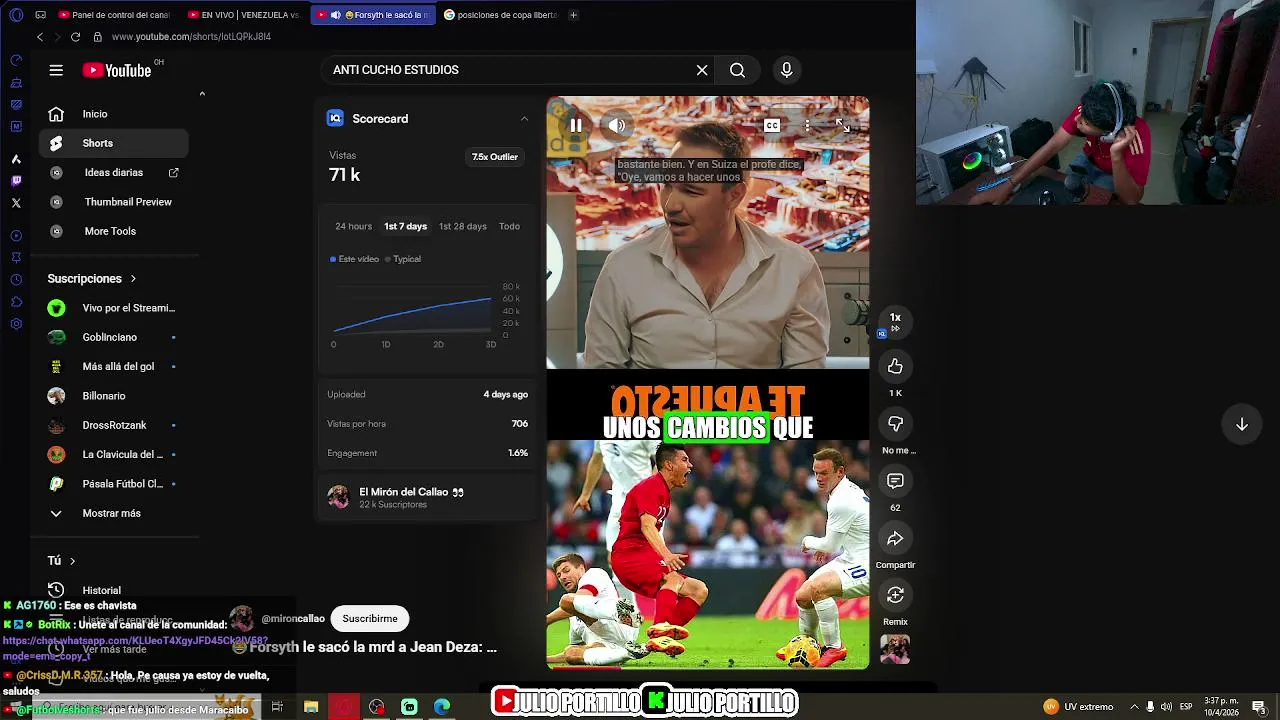Clear the search box text
1280x720 pixels.
(702, 70)
